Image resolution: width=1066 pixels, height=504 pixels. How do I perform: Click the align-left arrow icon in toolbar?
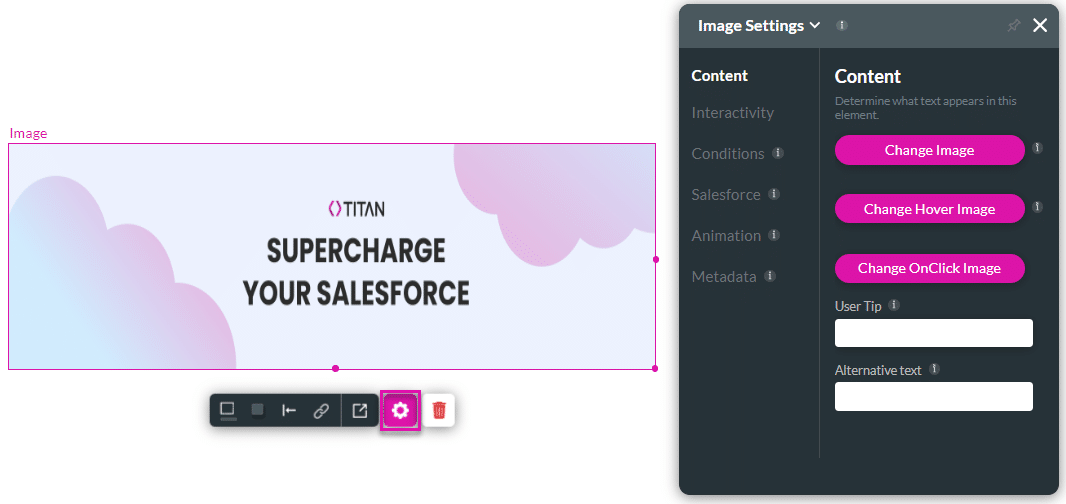pyautogui.click(x=289, y=410)
